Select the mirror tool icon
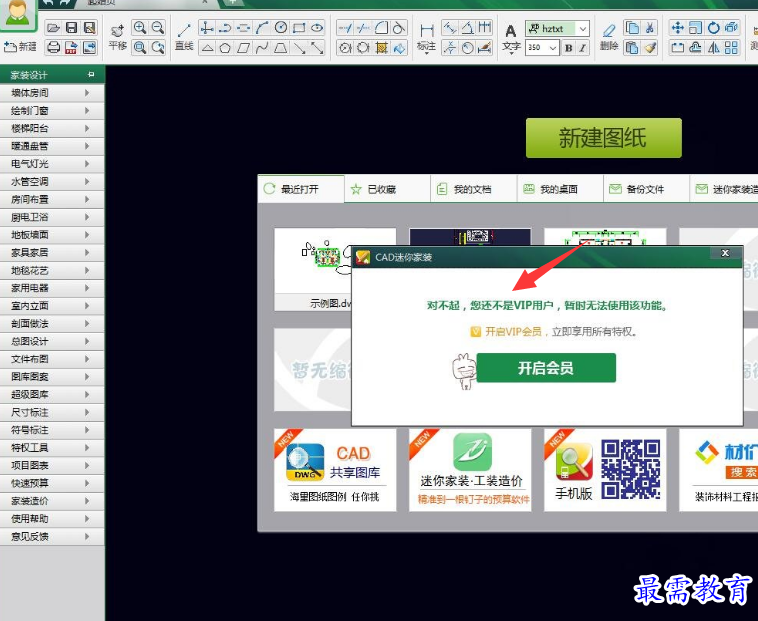The width and height of the screenshot is (758, 621). pos(714,47)
